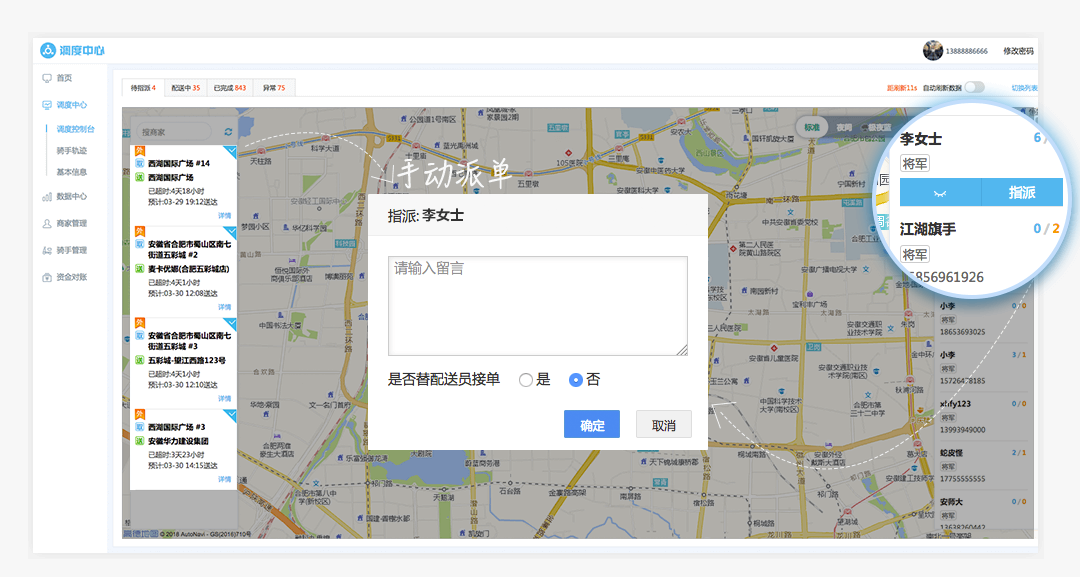Click the 数据中心 chart icon in sidebar
Screen dimensions: 1080x577
pyautogui.click(x=47, y=197)
